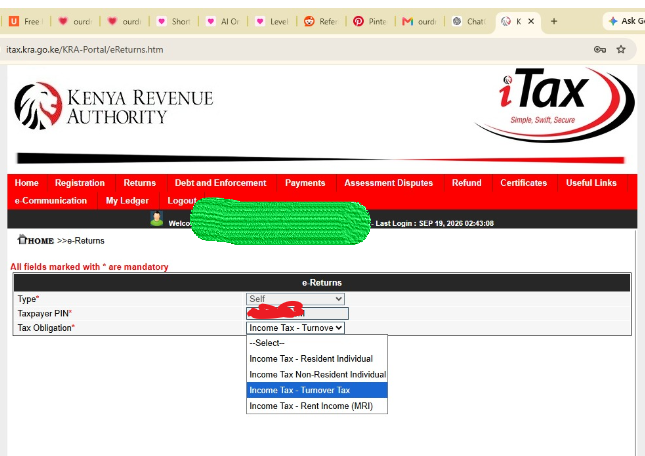Click the iTax logo
645x456 pixels.
click(554, 105)
